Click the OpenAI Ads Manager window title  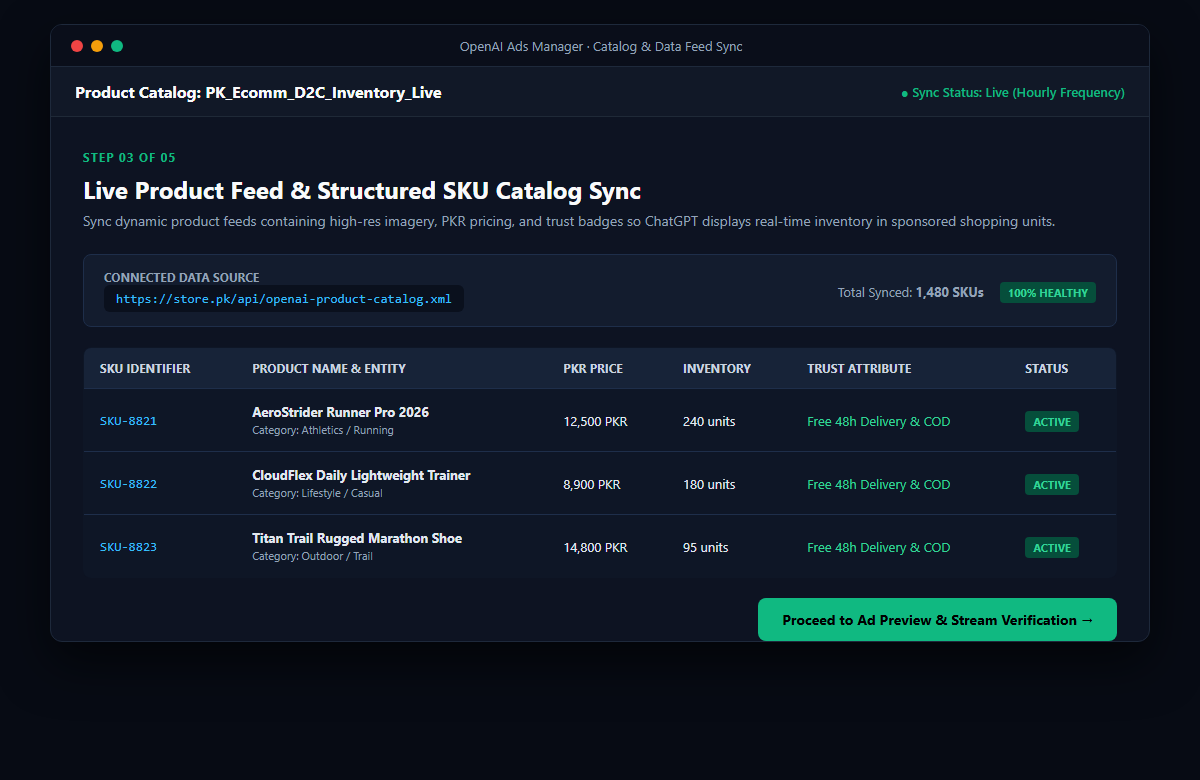[x=601, y=47]
